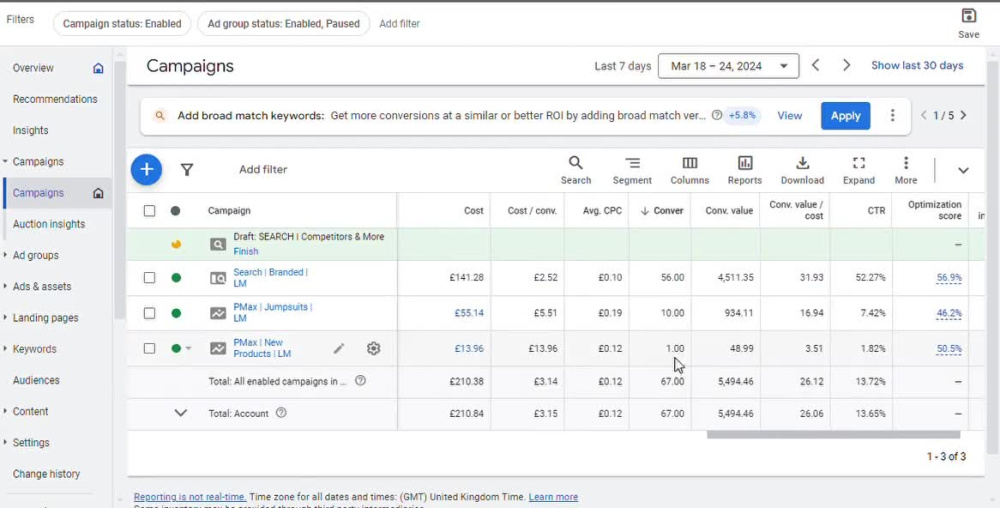Open Insights in the sidebar
1000x508 pixels.
click(x=30, y=131)
